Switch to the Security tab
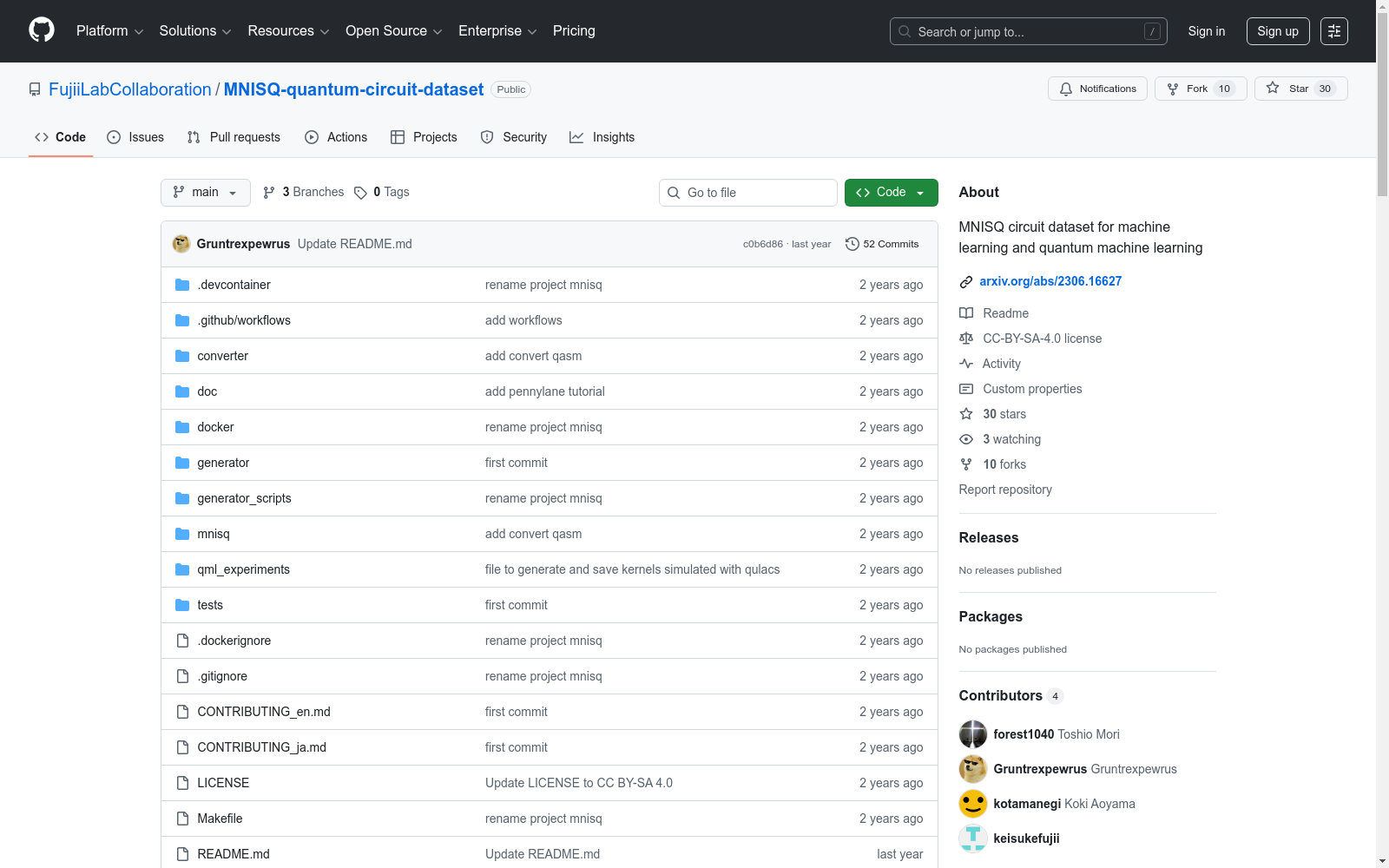The height and width of the screenshot is (868, 1389). pyautogui.click(x=514, y=137)
